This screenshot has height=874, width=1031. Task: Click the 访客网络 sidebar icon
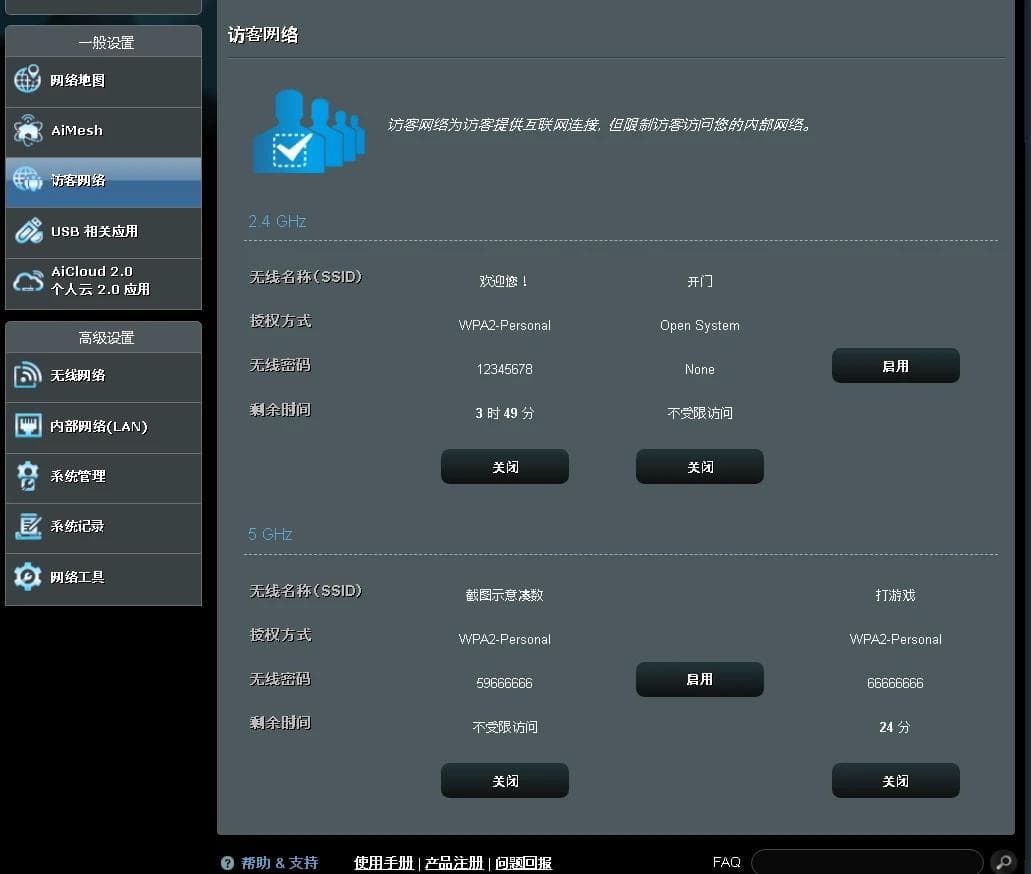point(28,180)
